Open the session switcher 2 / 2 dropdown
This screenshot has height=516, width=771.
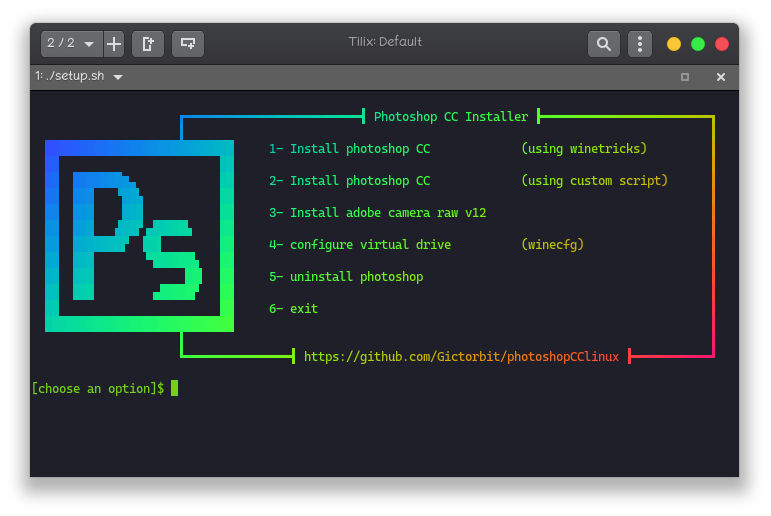pyautogui.click(x=72, y=44)
